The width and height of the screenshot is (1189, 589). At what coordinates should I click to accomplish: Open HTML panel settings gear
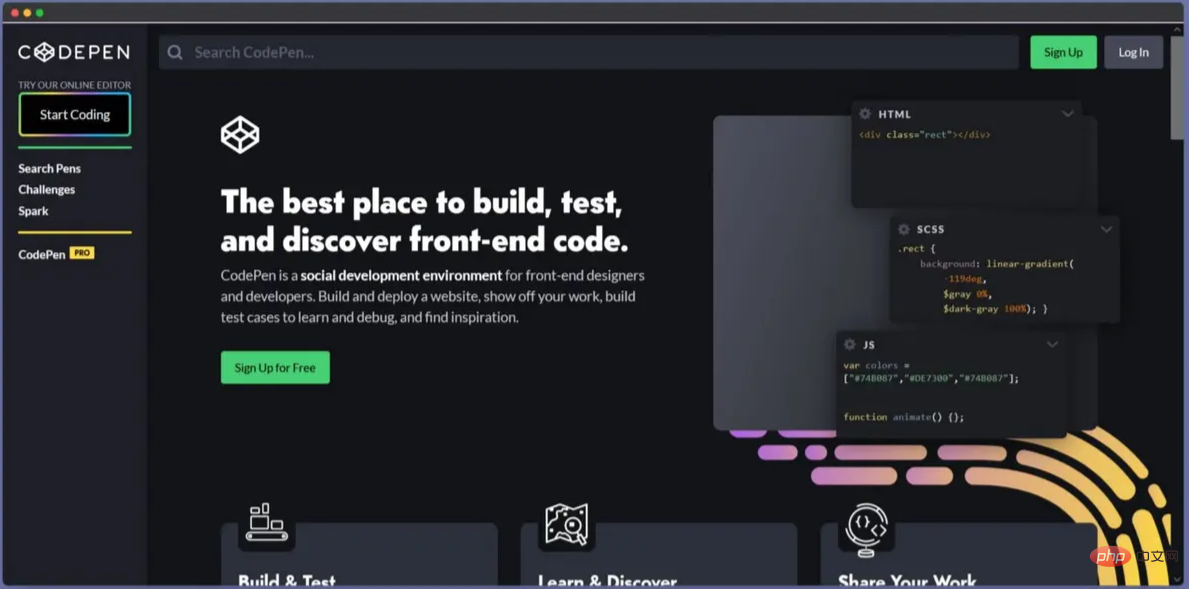coord(865,114)
